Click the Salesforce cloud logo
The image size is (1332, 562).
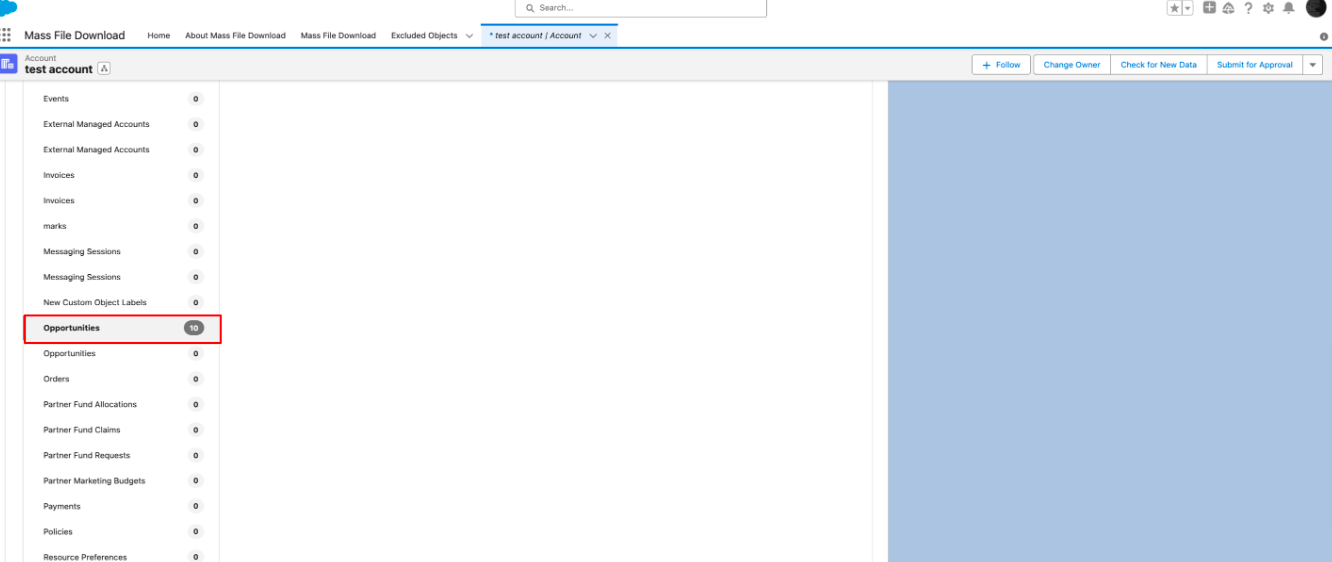pos(8,8)
